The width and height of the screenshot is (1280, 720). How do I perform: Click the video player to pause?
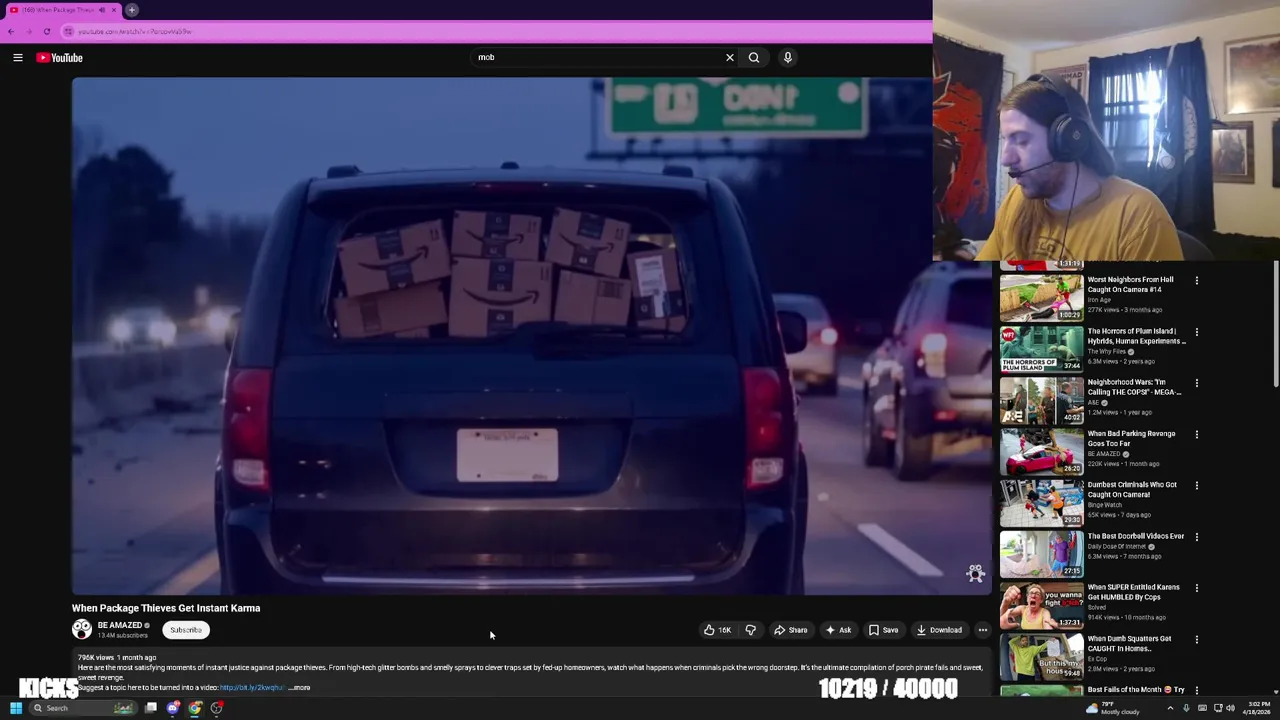(x=530, y=336)
